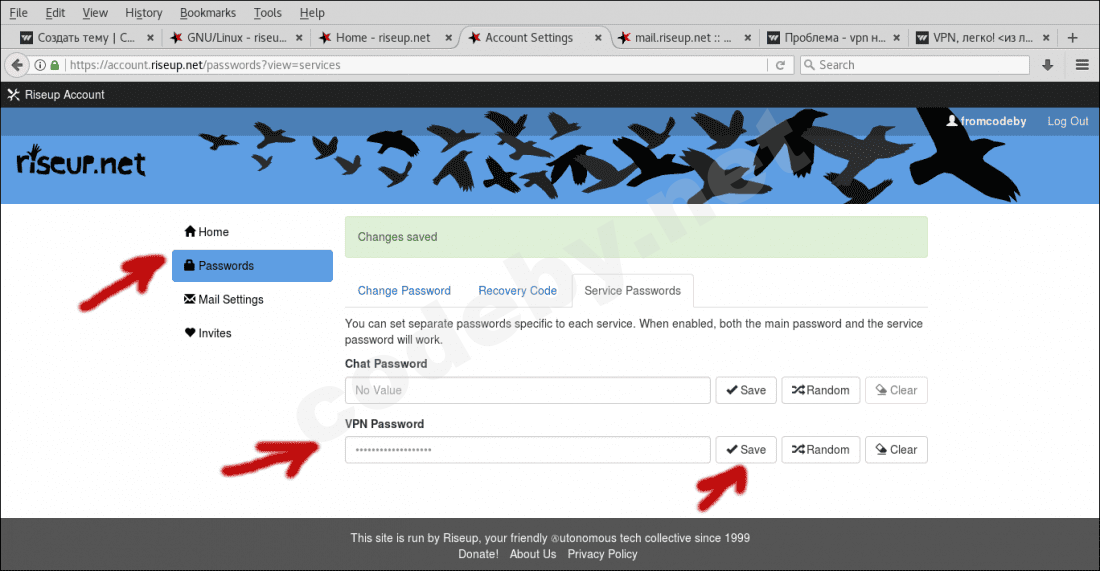Open the downloads arrow icon
The height and width of the screenshot is (571, 1100).
[x=1047, y=65]
